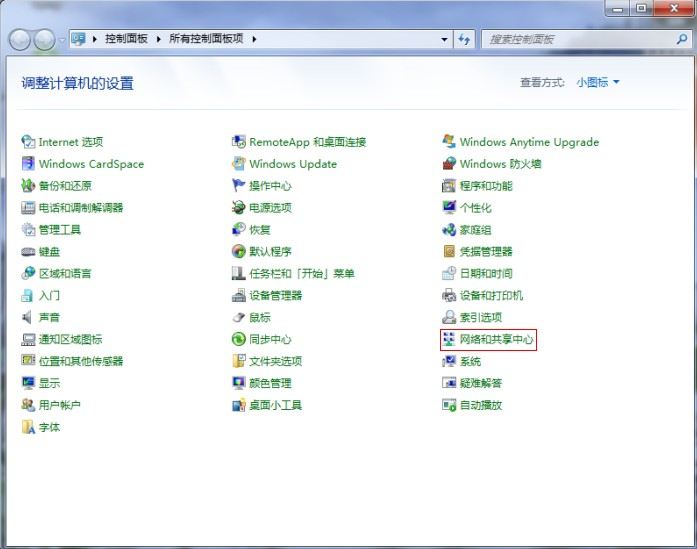Click the 自动播放 icon
The height and width of the screenshot is (549, 697).
click(449, 405)
